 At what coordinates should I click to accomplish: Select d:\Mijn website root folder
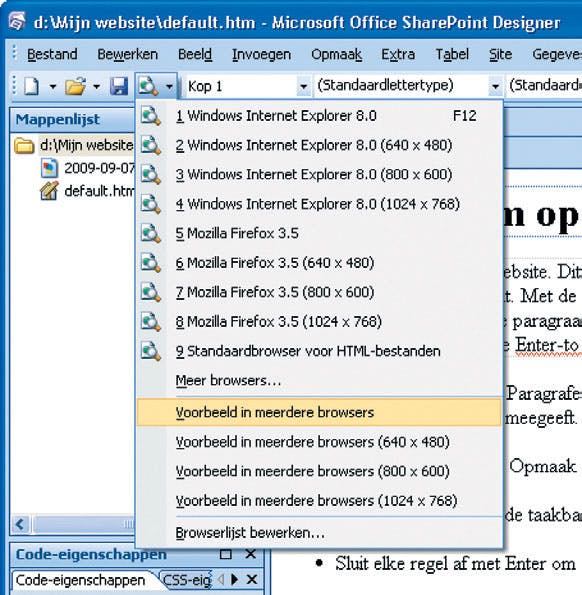coord(87,145)
